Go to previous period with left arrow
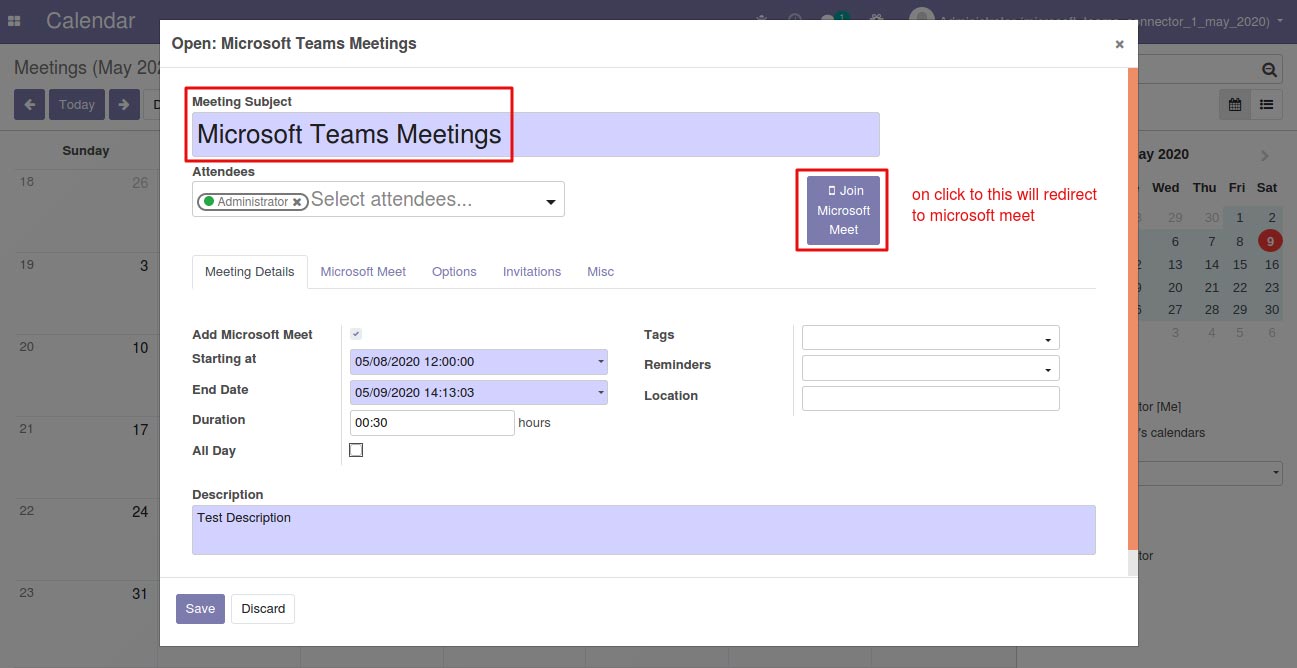This screenshot has height=668, width=1297. tap(29, 104)
